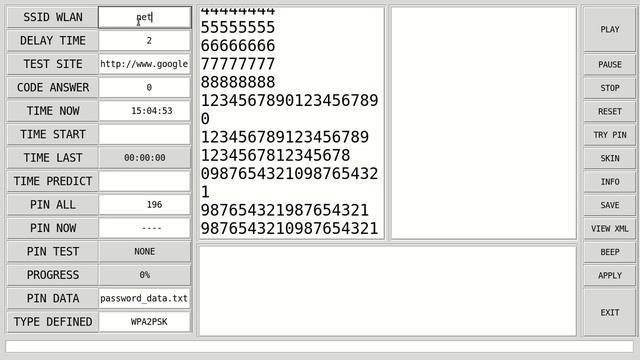Select PIN line 123456789123456789
Screen dimensions: 640x360
285,137
